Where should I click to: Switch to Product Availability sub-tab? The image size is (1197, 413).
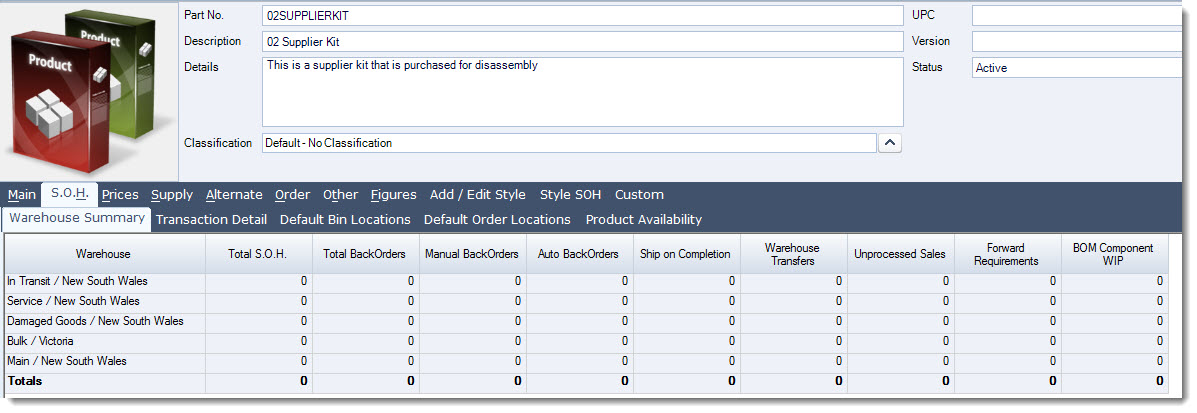pos(644,220)
